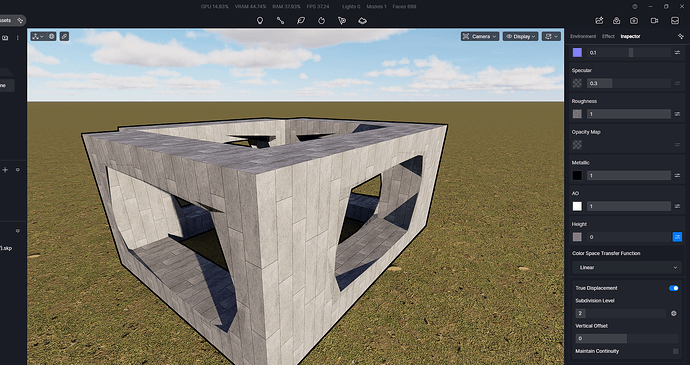Select the scatter brush tool
This screenshot has width=690, height=365.
click(x=342, y=20)
